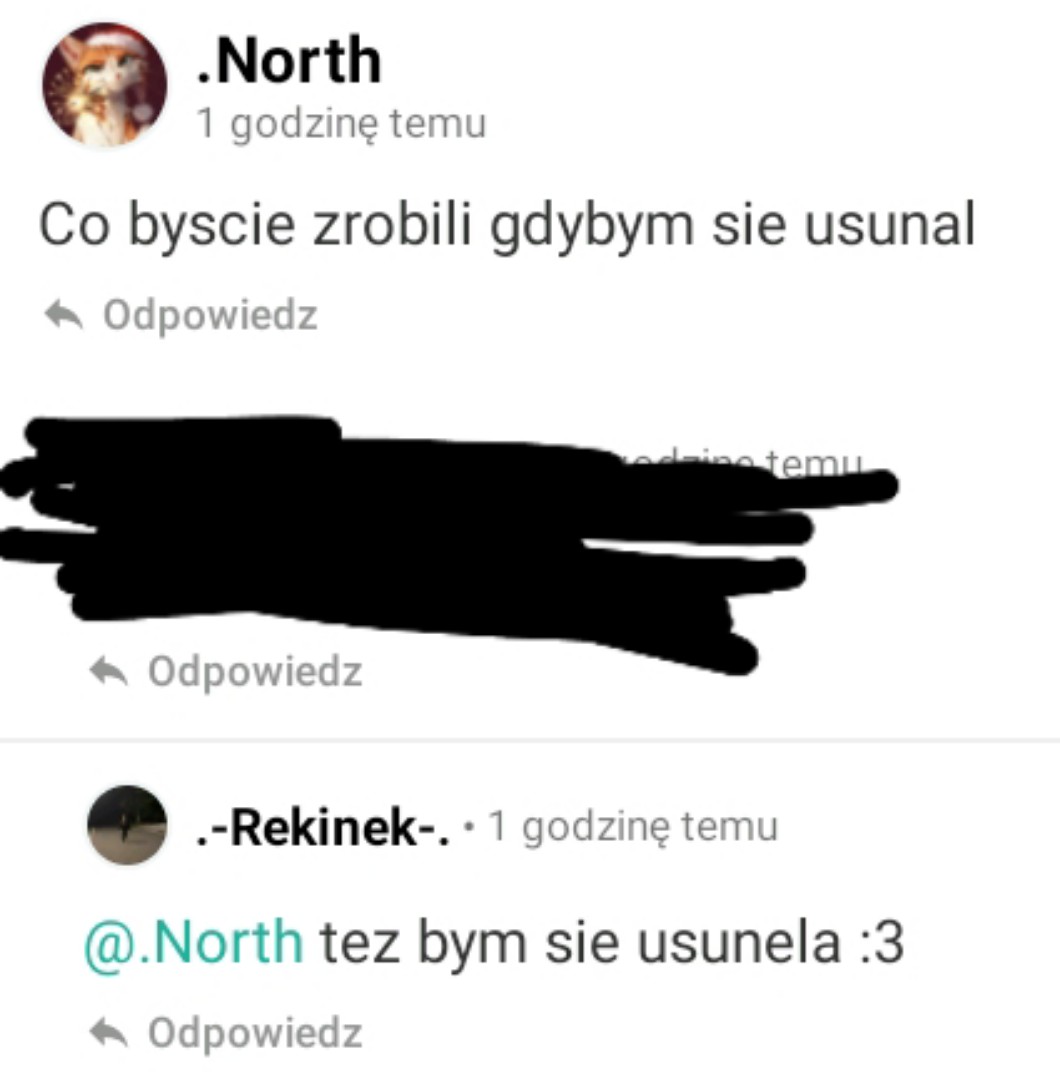Click reply arrow icon under .North's post
Image resolution: width=1060 pixels, height=1087 pixels.
click(x=64, y=315)
